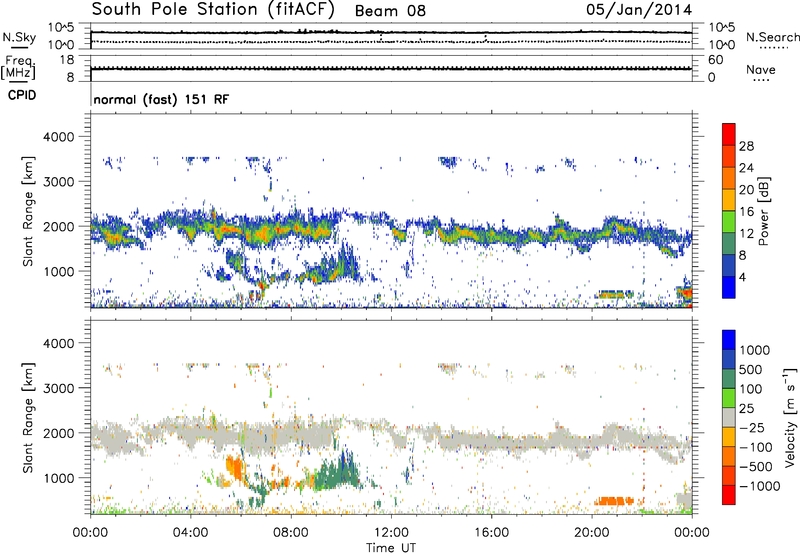This screenshot has width=800, height=554.
Task: Click the Nave legend label
Action: pyautogui.click(x=761, y=69)
